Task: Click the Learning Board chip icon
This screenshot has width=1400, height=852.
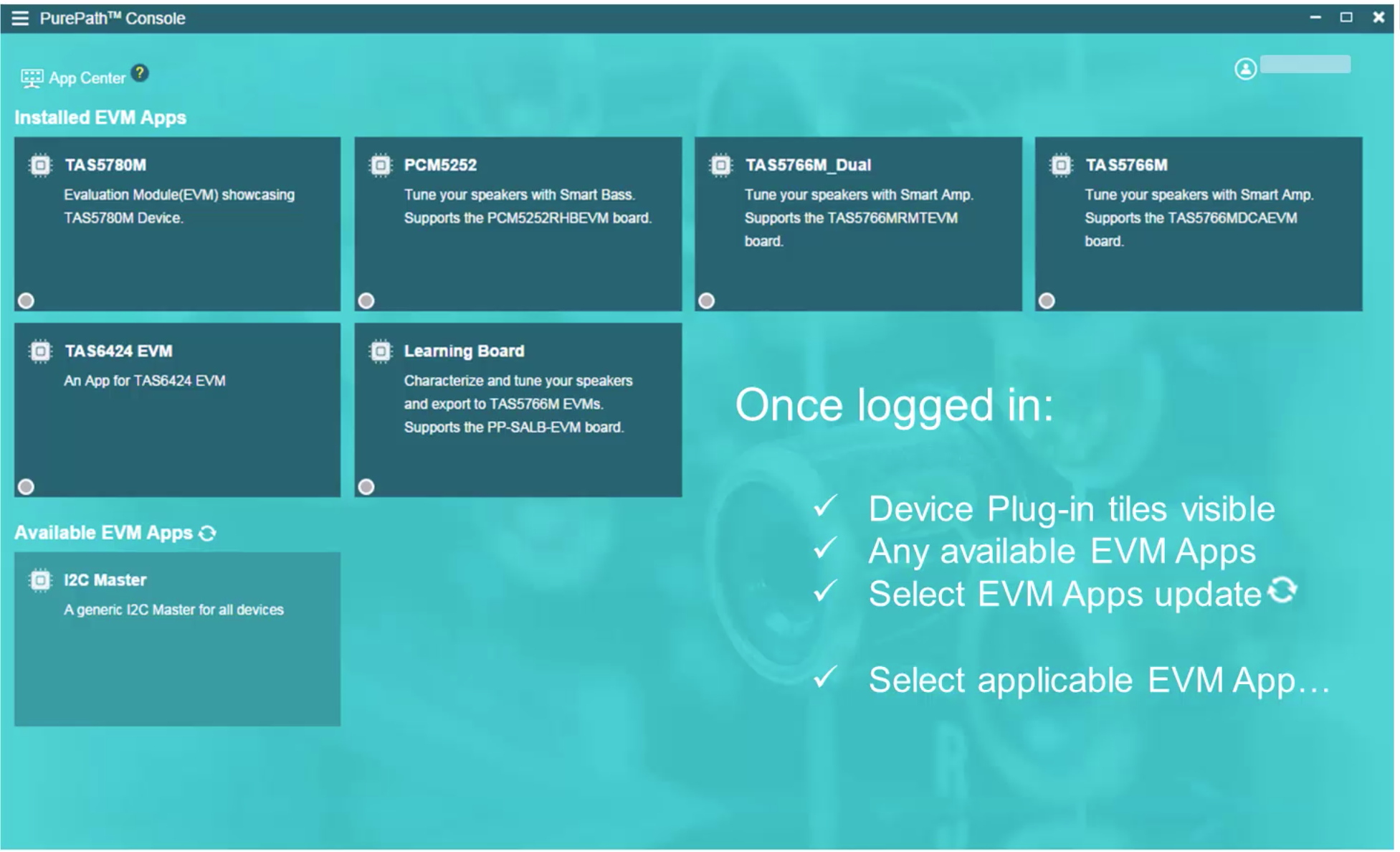Action: [381, 351]
